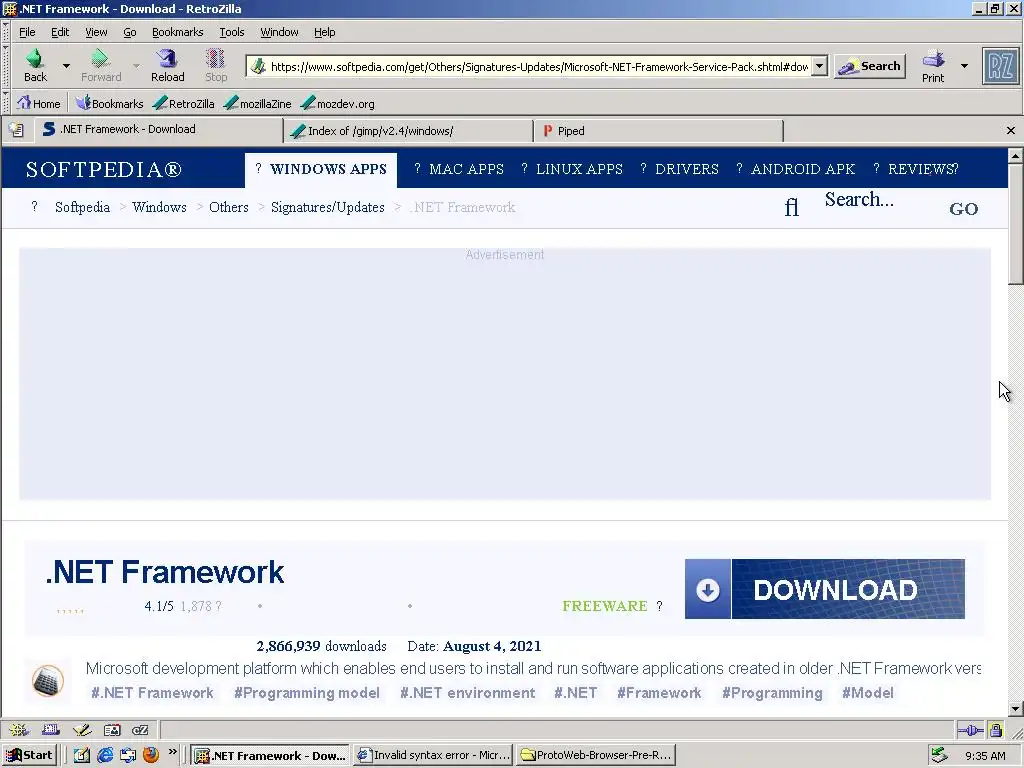
Task: Expand the address bar URL dropdown
Action: pos(820,66)
